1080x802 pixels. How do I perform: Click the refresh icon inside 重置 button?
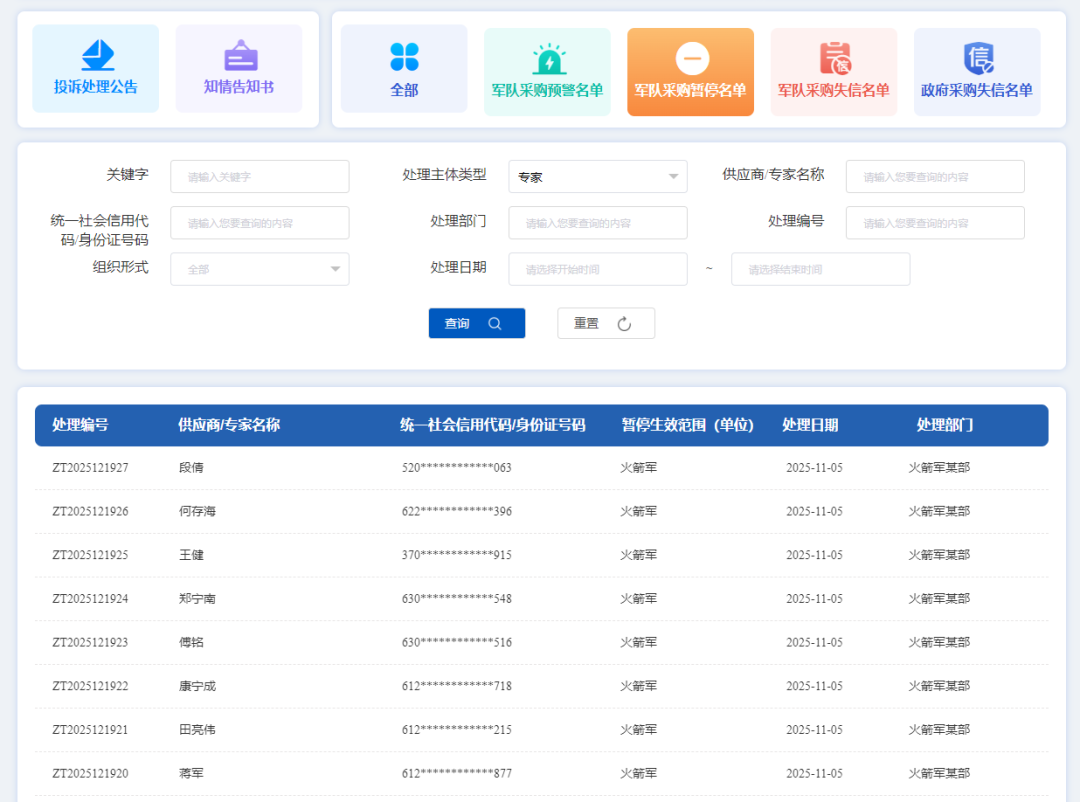[626, 323]
